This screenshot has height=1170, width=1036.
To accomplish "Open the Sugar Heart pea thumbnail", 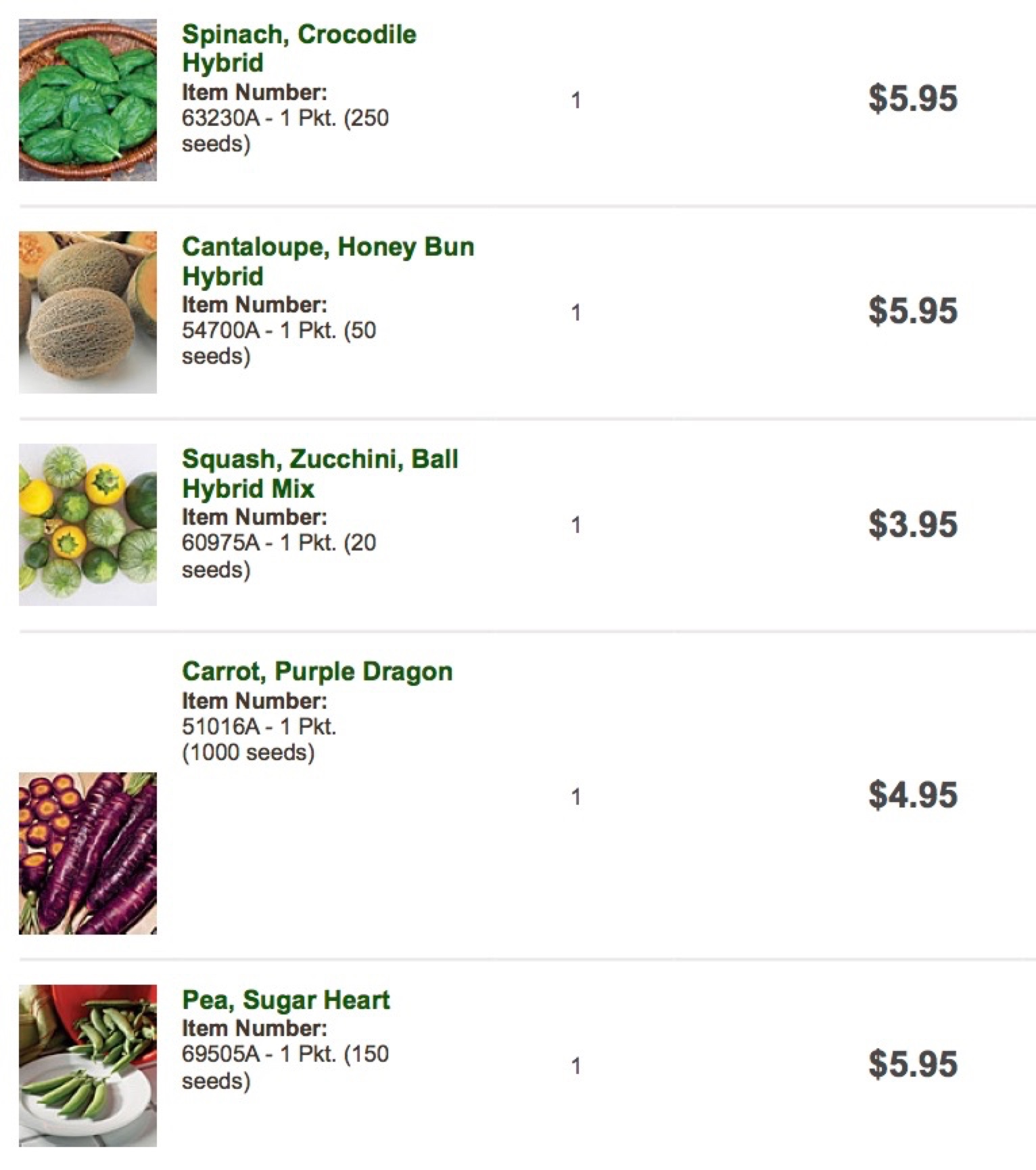I will (x=88, y=1065).
